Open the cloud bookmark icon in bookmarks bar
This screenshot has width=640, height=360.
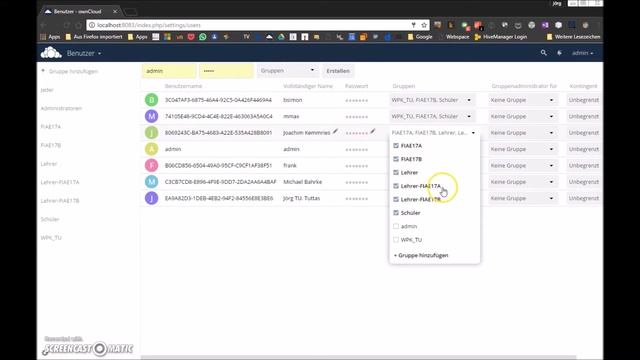(x=269, y=37)
